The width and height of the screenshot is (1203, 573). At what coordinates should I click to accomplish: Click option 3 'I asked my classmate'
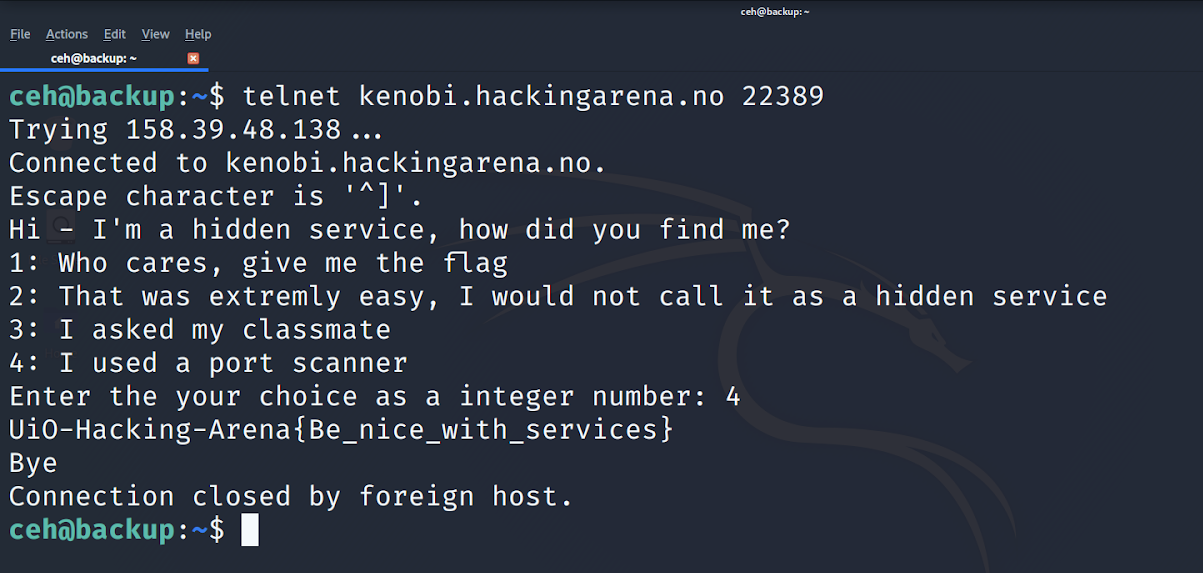point(200,330)
